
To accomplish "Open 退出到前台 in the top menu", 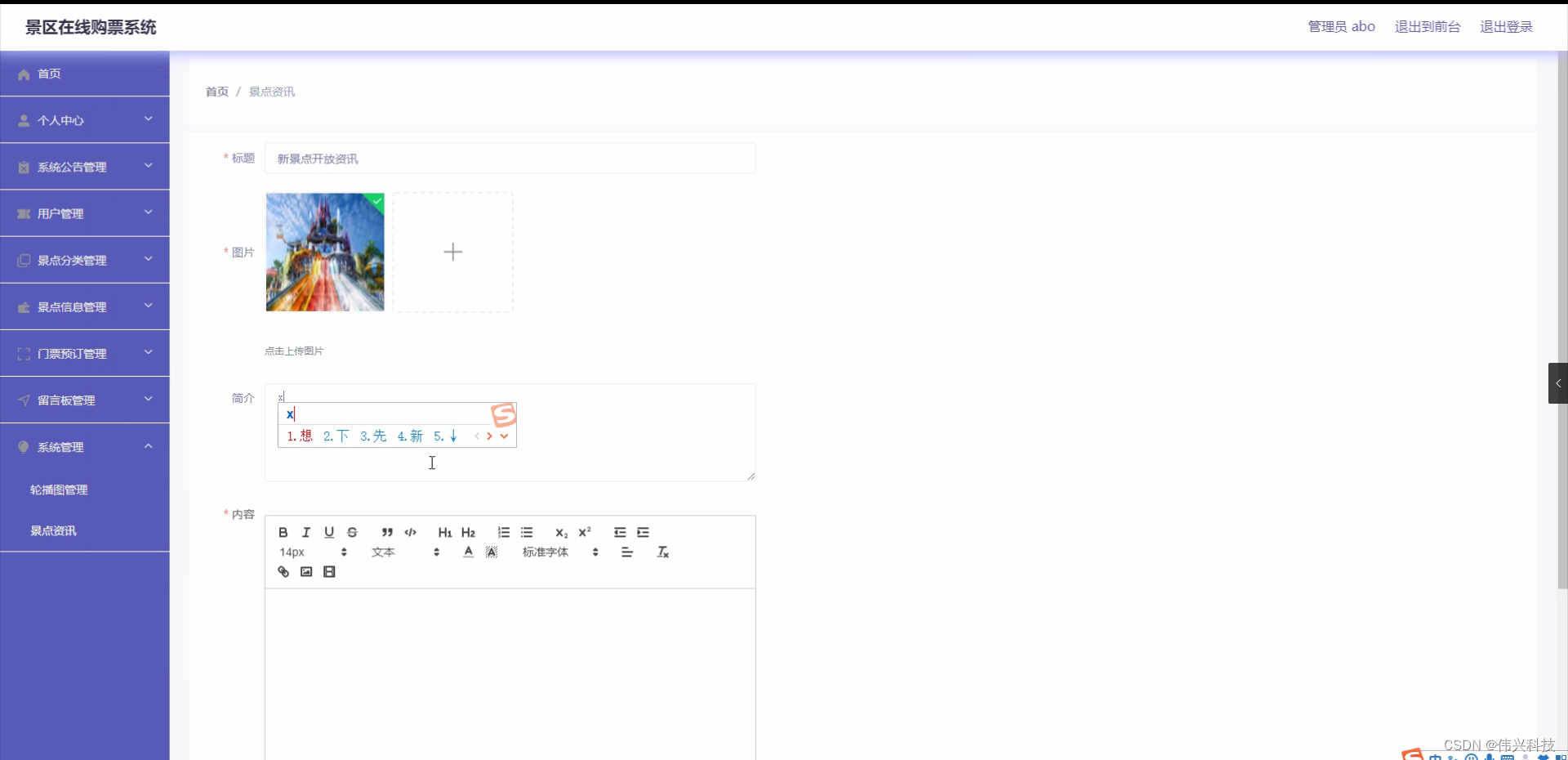I will 1427,26.
